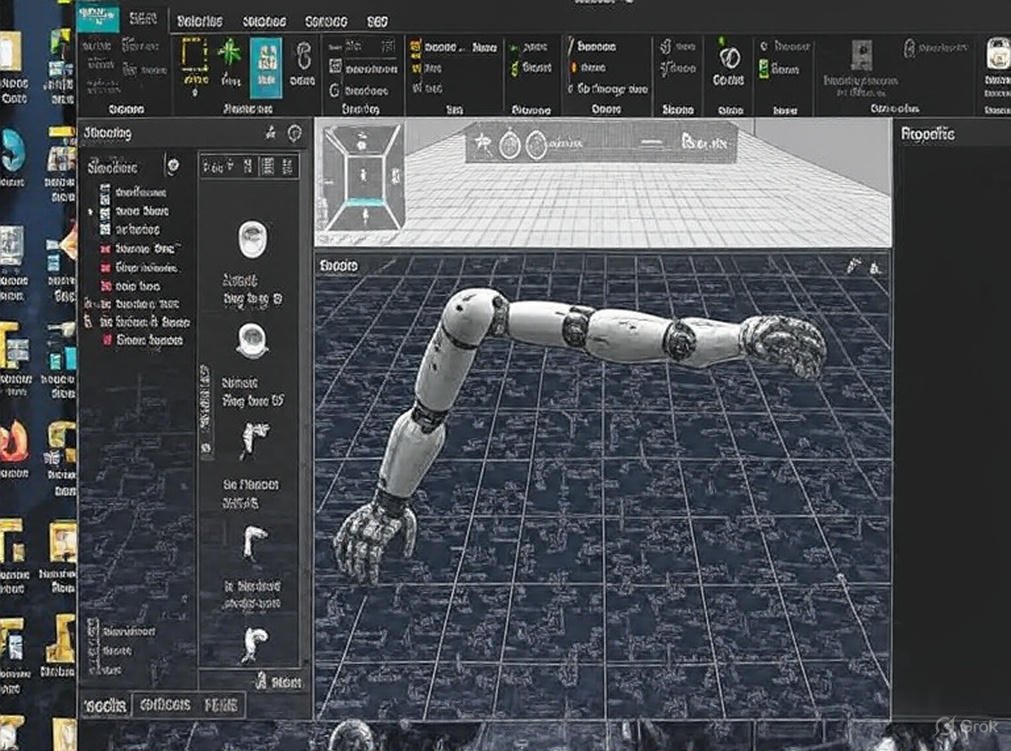Switch to the leftmost bottom panel tab
Image resolution: width=1011 pixels, height=751 pixels.
pyautogui.click(x=105, y=705)
